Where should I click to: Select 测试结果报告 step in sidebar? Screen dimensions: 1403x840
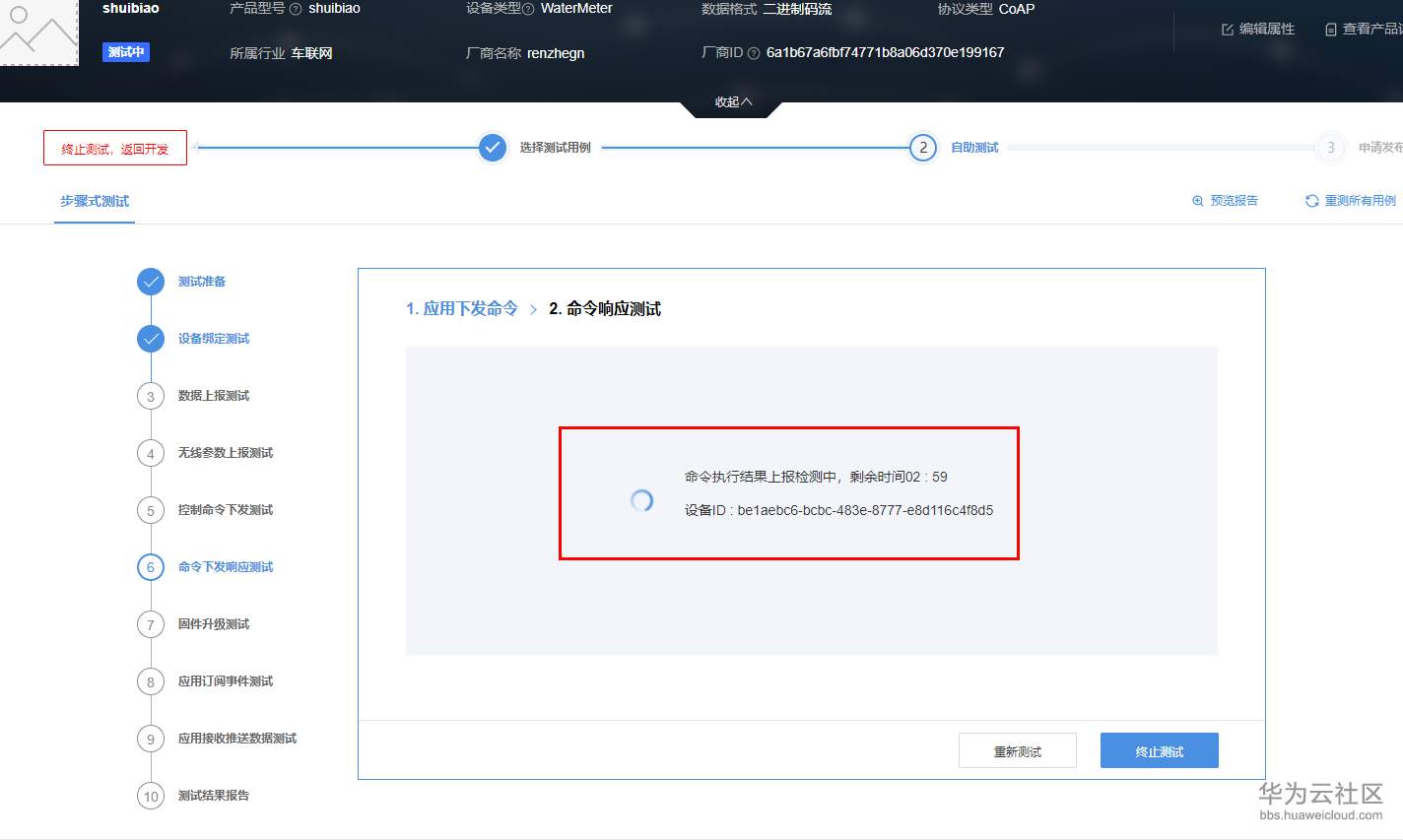pyautogui.click(x=214, y=796)
